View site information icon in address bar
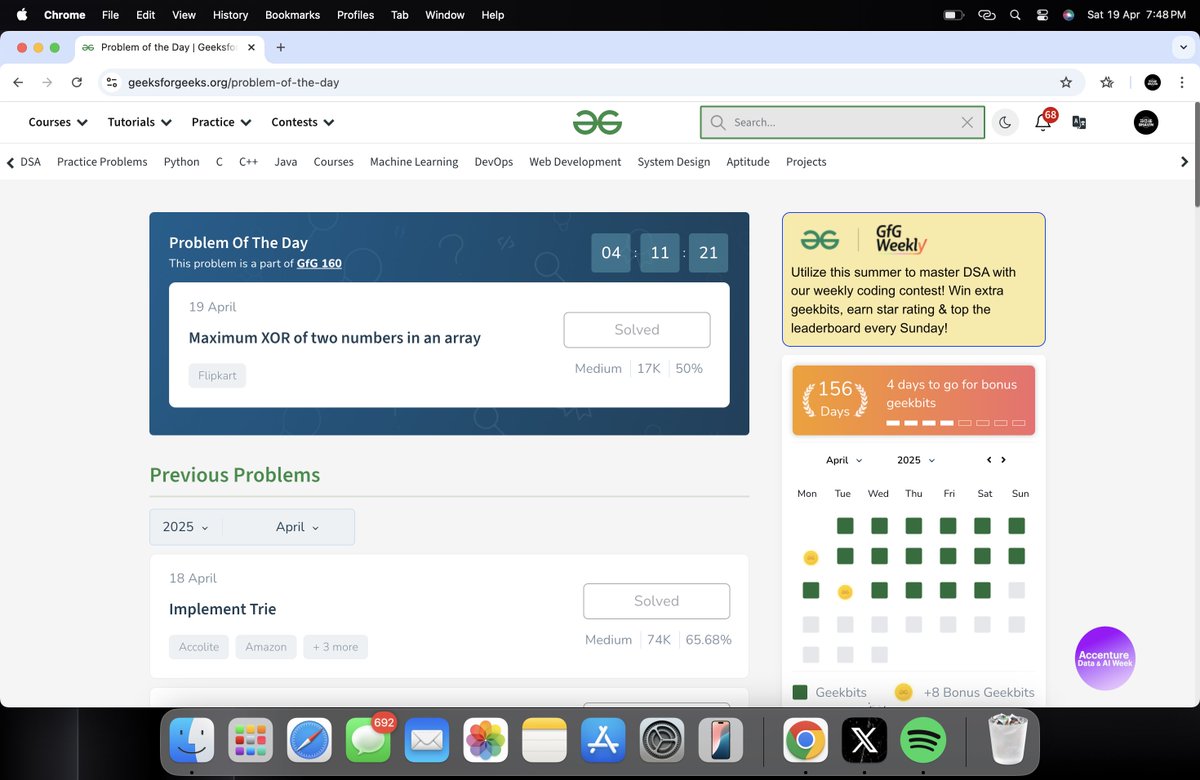 click(112, 82)
